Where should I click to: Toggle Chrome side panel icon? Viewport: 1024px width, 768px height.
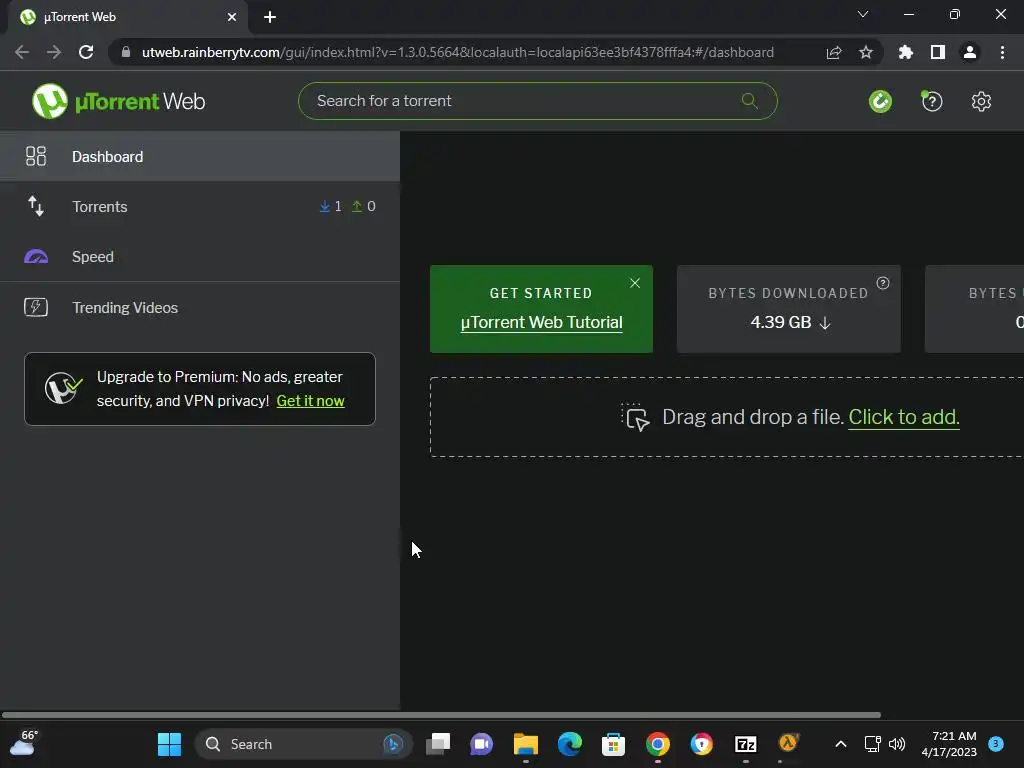coord(938,52)
